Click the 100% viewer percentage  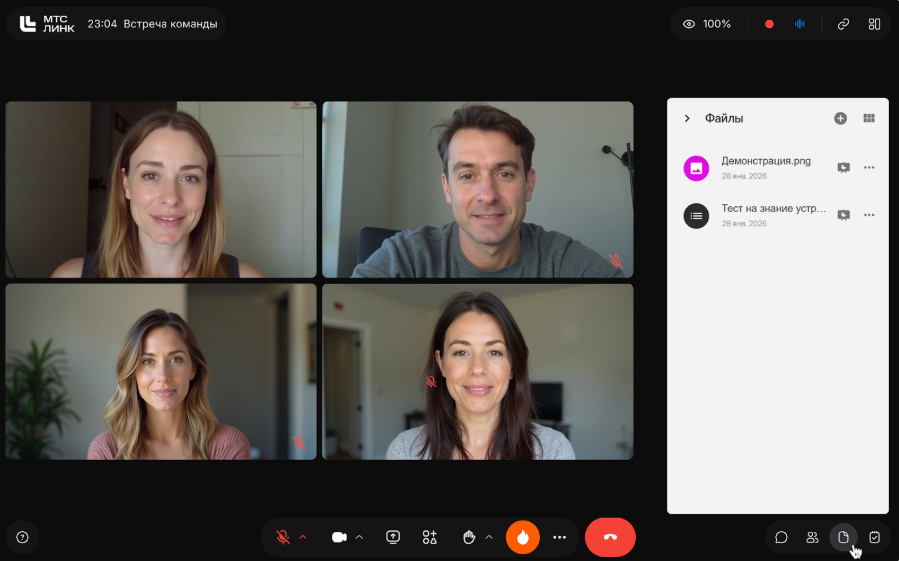pyautogui.click(x=717, y=24)
